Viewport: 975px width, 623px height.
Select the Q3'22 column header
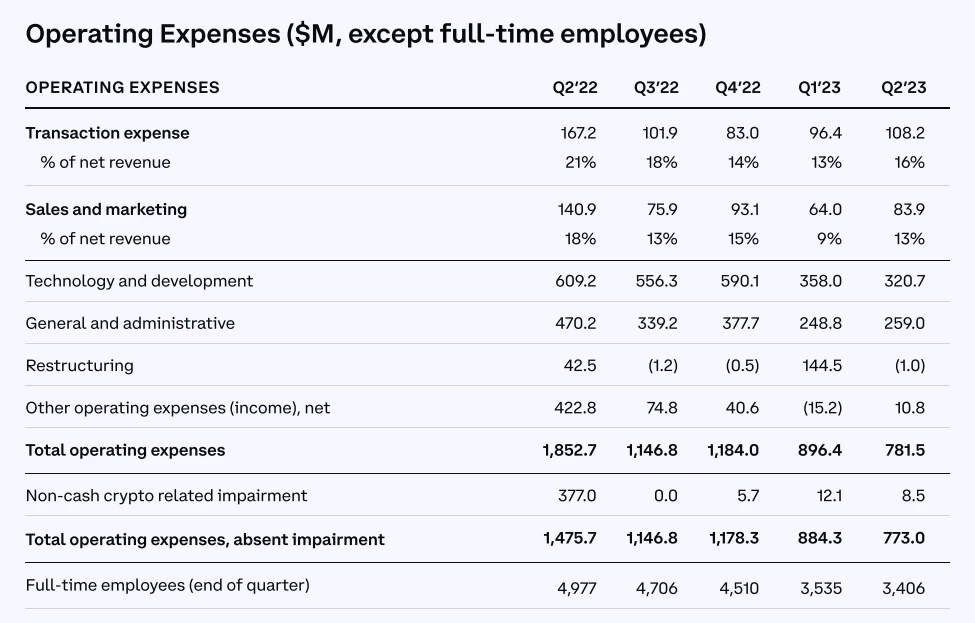tap(656, 87)
